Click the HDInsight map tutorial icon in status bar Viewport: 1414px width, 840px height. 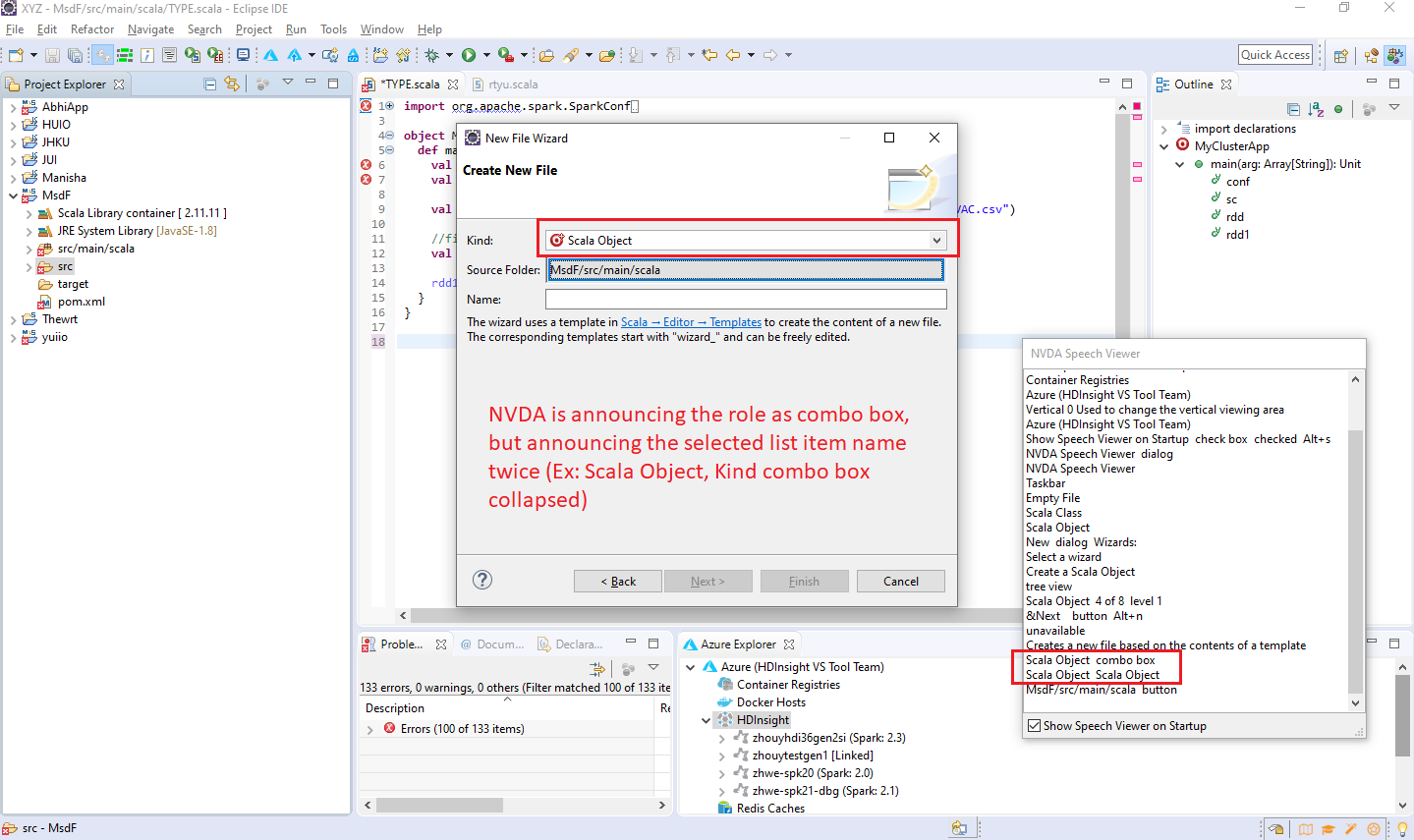coord(1306,827)
